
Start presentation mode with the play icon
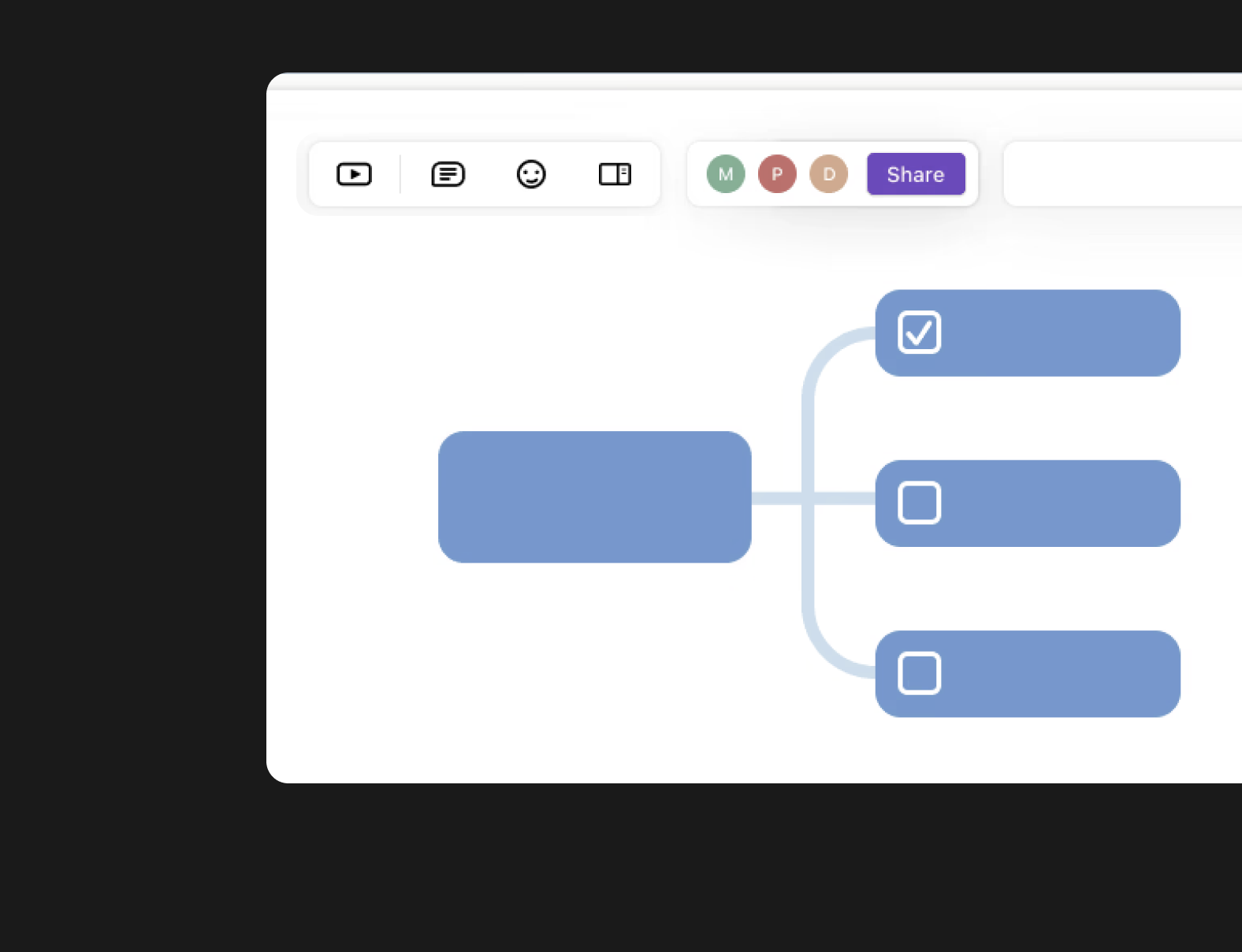coord(354,174)
